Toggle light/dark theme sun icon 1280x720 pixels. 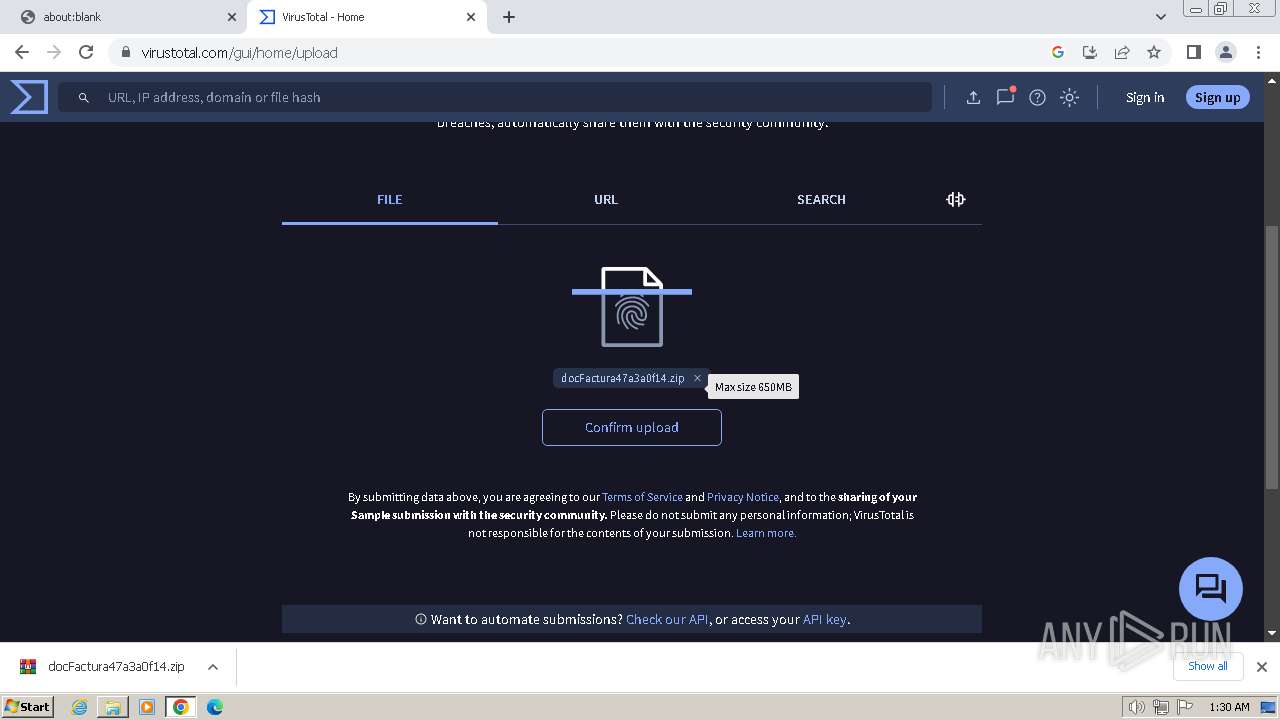(1069, 97)
